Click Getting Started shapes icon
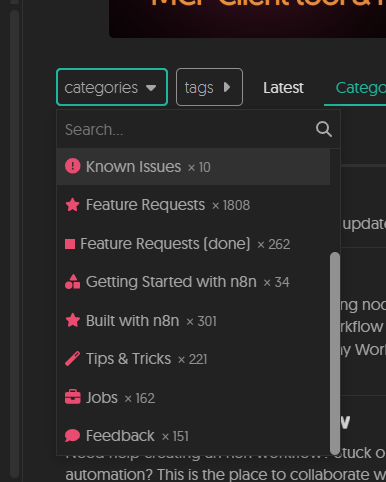Image resolution: width=386 pixels, height=482 pixels. 72,282
